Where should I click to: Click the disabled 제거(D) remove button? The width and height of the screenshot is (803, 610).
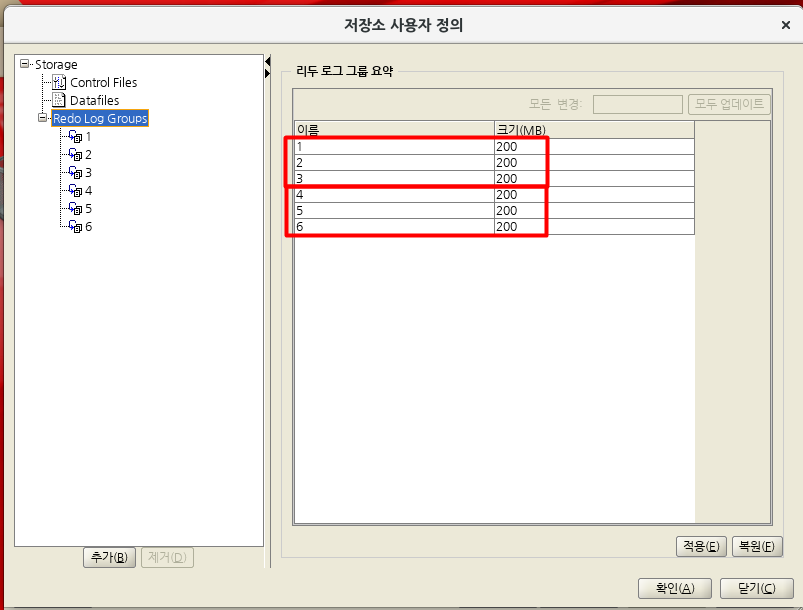pos(167,557)
